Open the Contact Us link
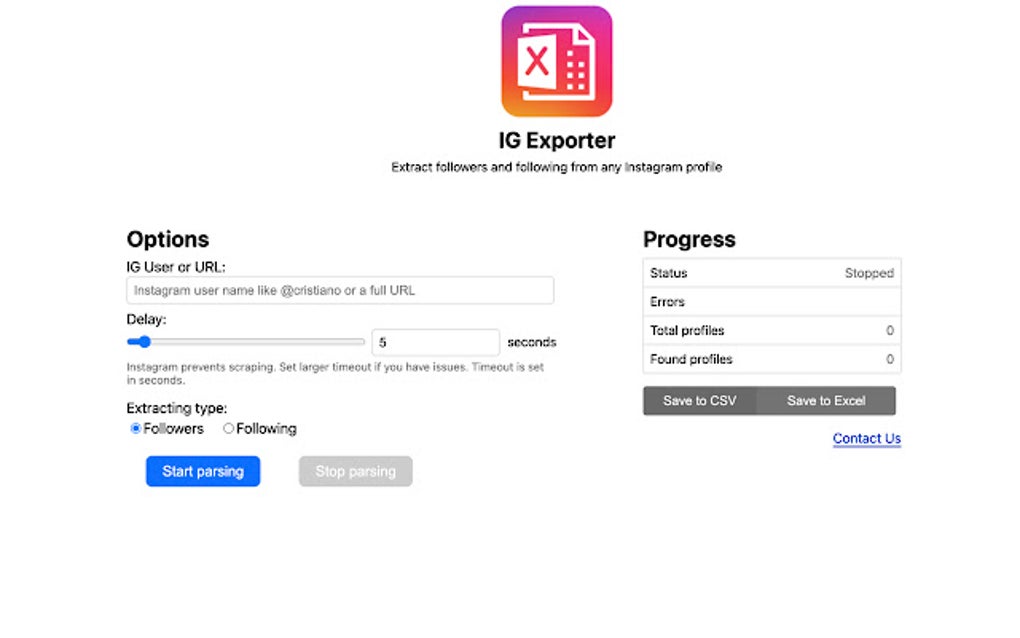Screen dimensions: 1020x638 (x=866, y=438)
